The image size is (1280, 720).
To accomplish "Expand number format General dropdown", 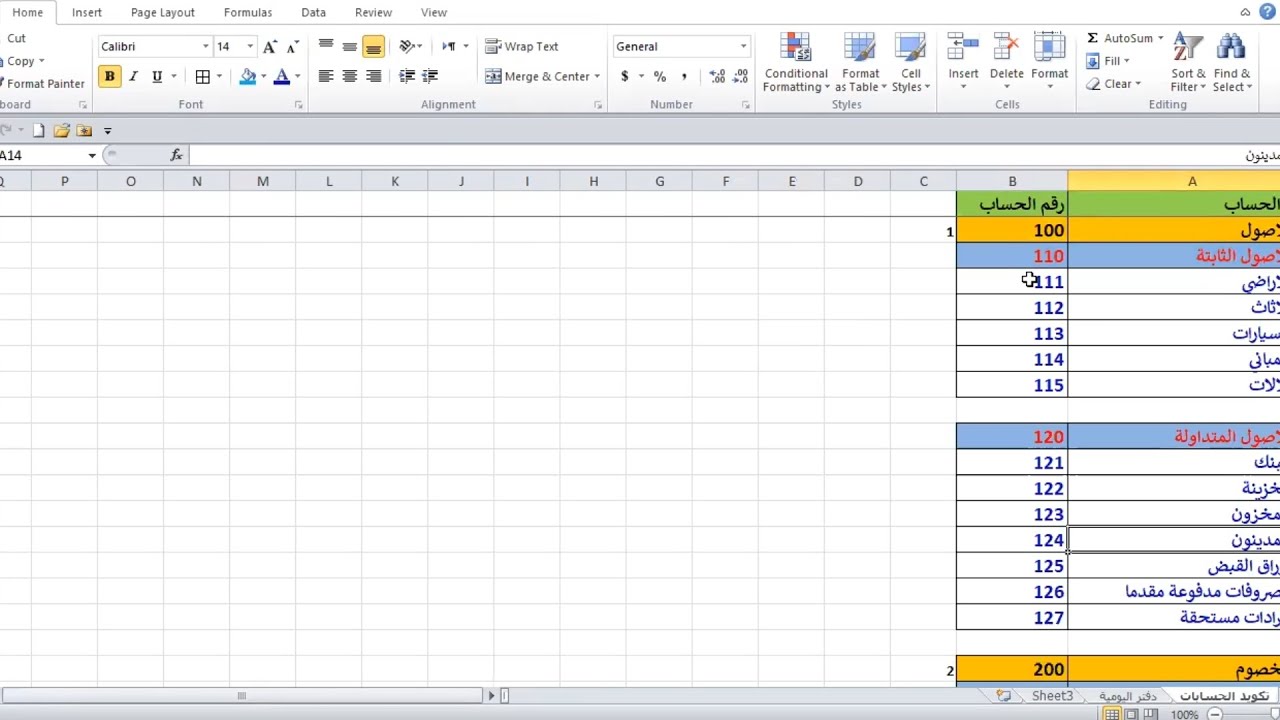I will point(743,47).
